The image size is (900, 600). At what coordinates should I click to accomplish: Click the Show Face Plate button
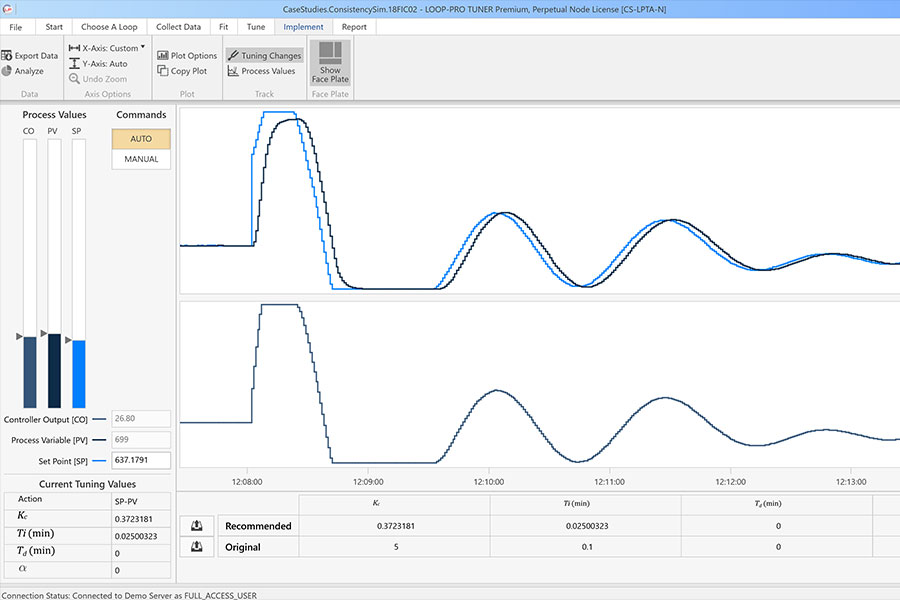click(330, 62)
